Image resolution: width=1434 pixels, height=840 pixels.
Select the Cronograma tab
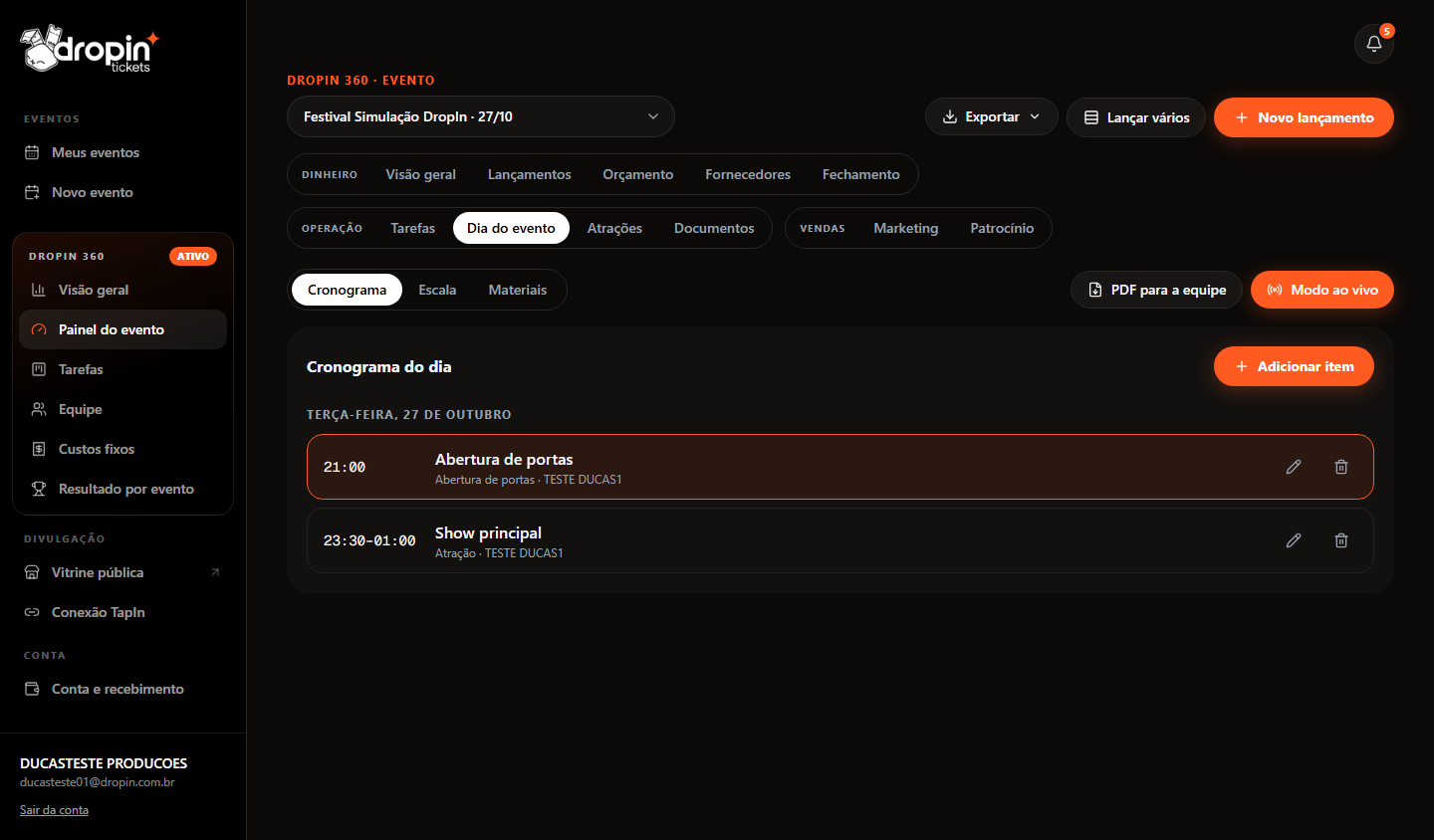pyautogui.click(x=347, y=290)
